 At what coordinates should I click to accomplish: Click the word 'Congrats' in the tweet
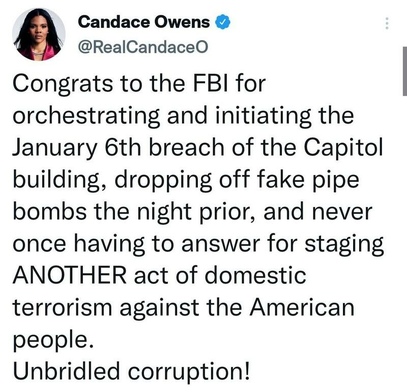[63, 84]
